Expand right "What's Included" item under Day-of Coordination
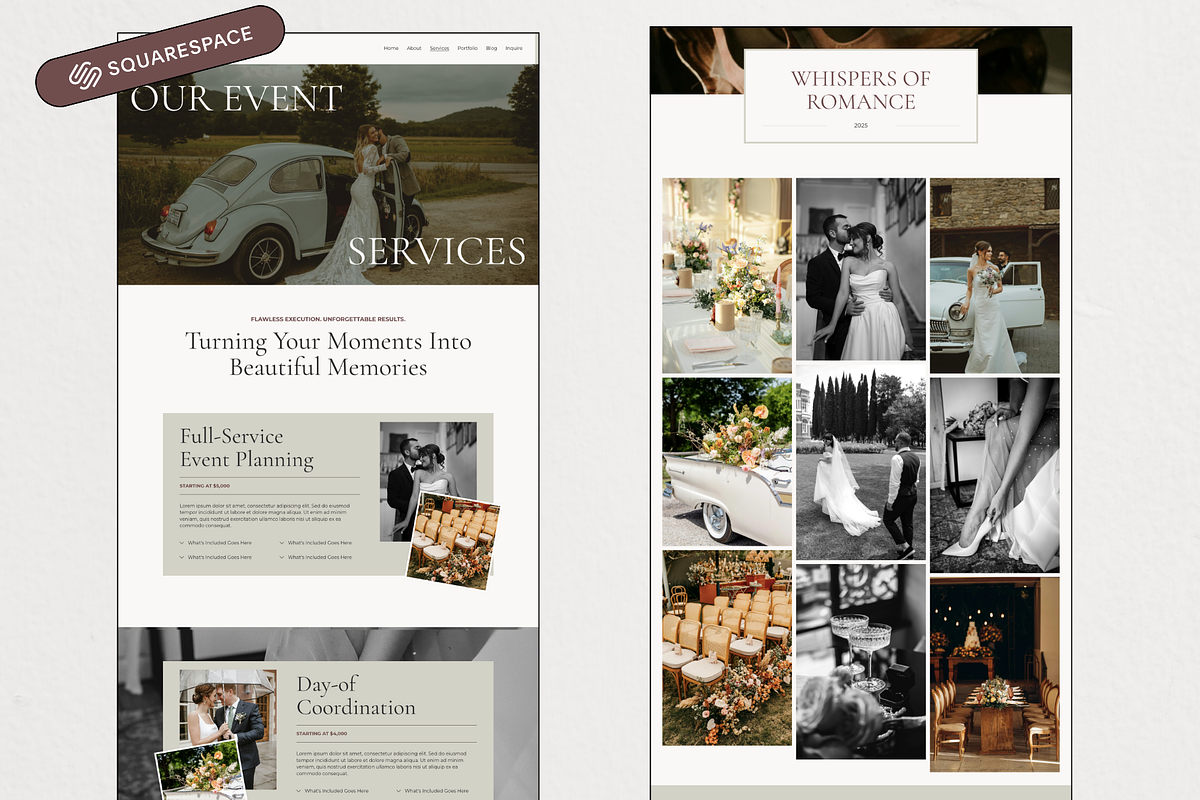 (x=433, y=791)
